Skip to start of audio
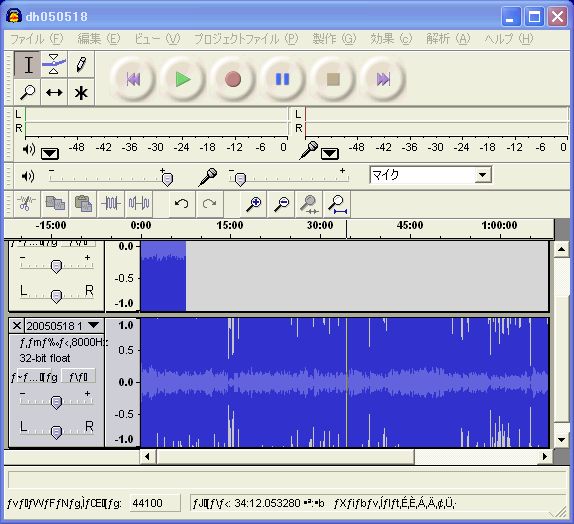574x524 pixels. click(x=133, y=79)
